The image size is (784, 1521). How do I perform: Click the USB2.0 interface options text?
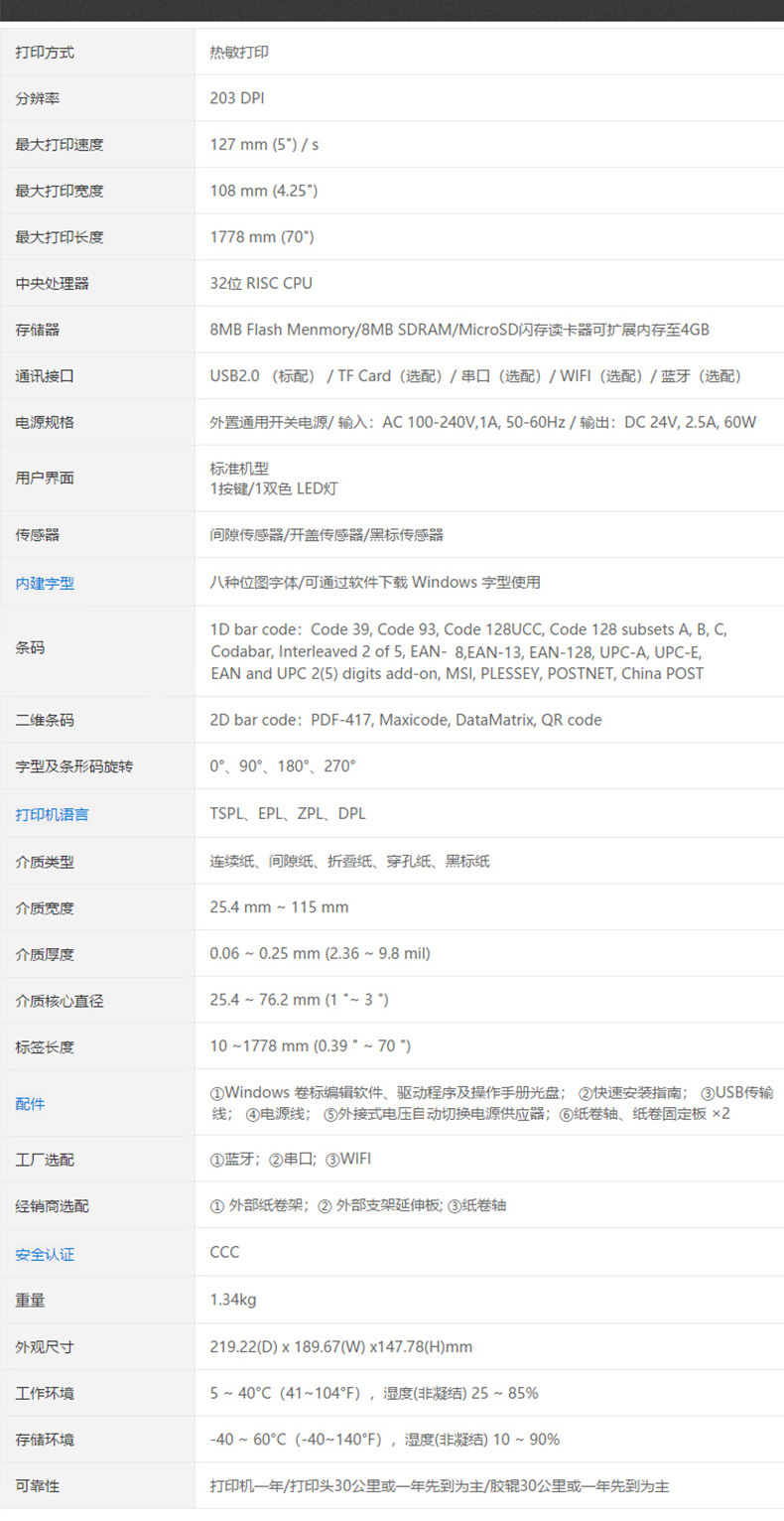477,376
